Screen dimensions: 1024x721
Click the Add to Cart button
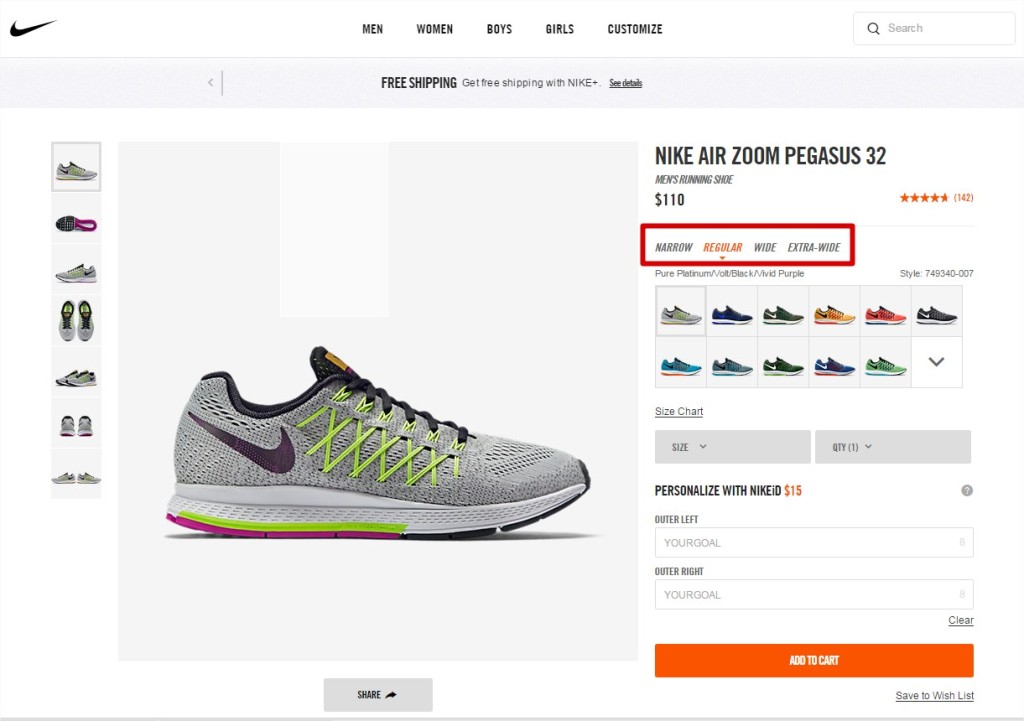813,661
